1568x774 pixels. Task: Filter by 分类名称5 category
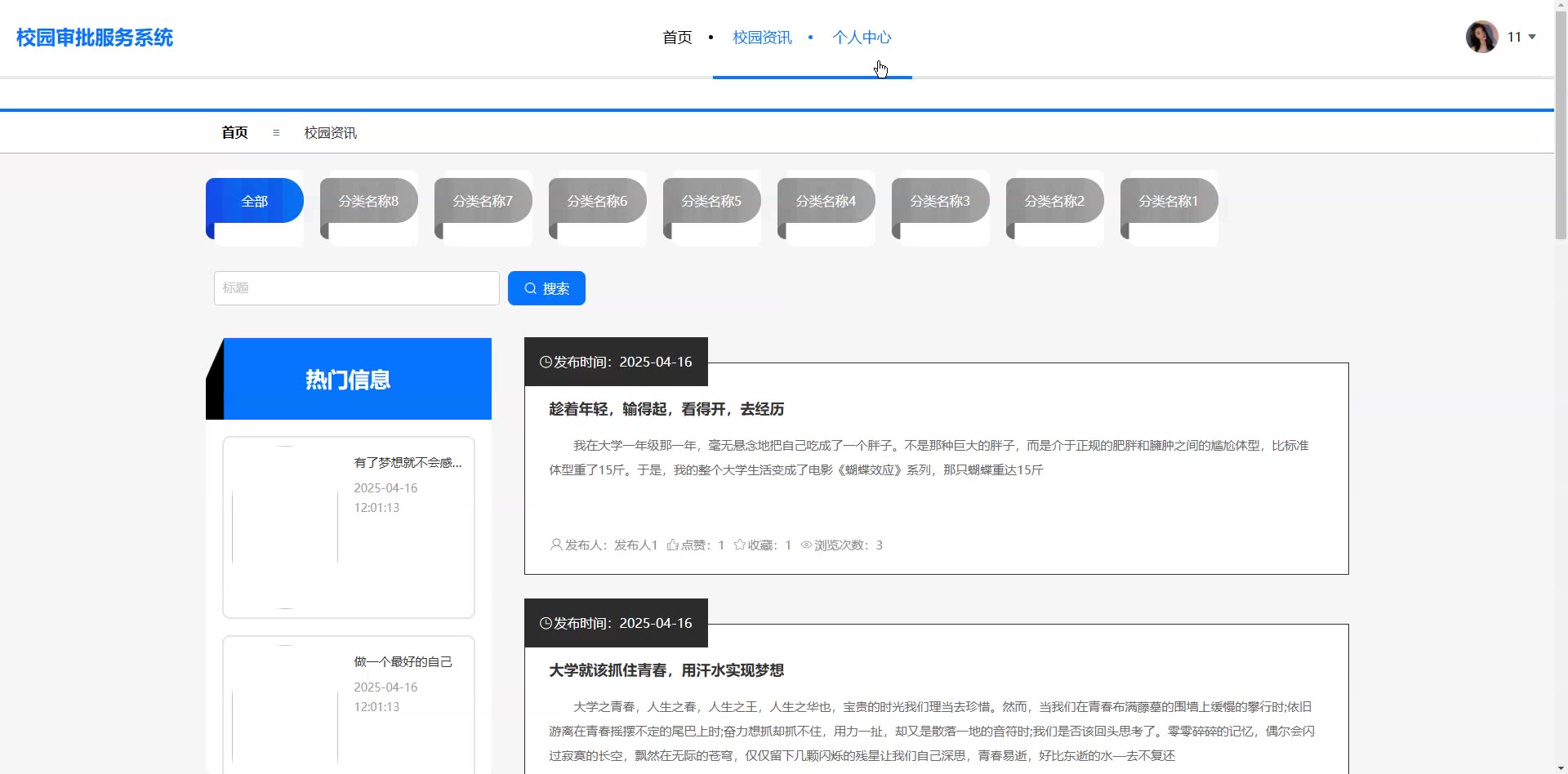coord(712,201)
